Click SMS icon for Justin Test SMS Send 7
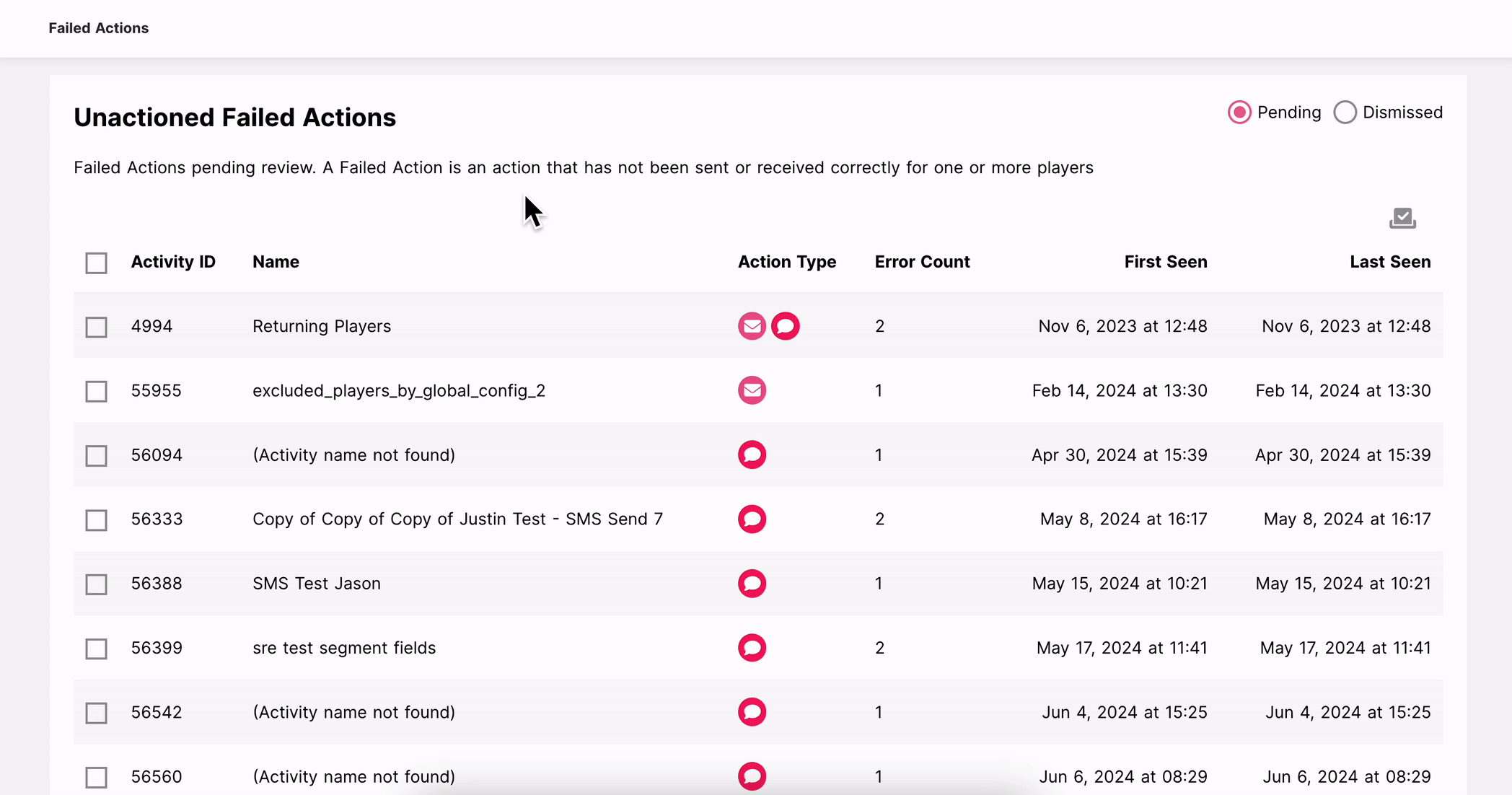The width and height of the screenshot is (1512, 795). pos(752,519)
